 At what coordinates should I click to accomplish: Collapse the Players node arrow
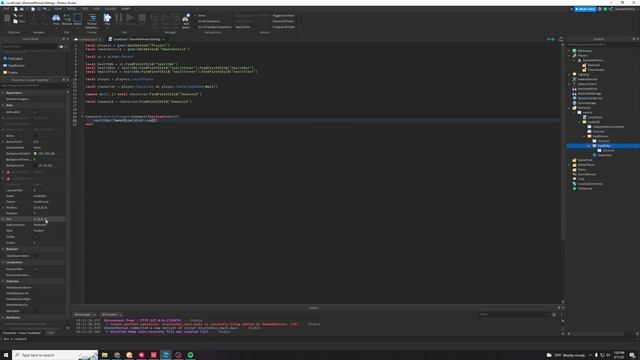pos(569,56)
